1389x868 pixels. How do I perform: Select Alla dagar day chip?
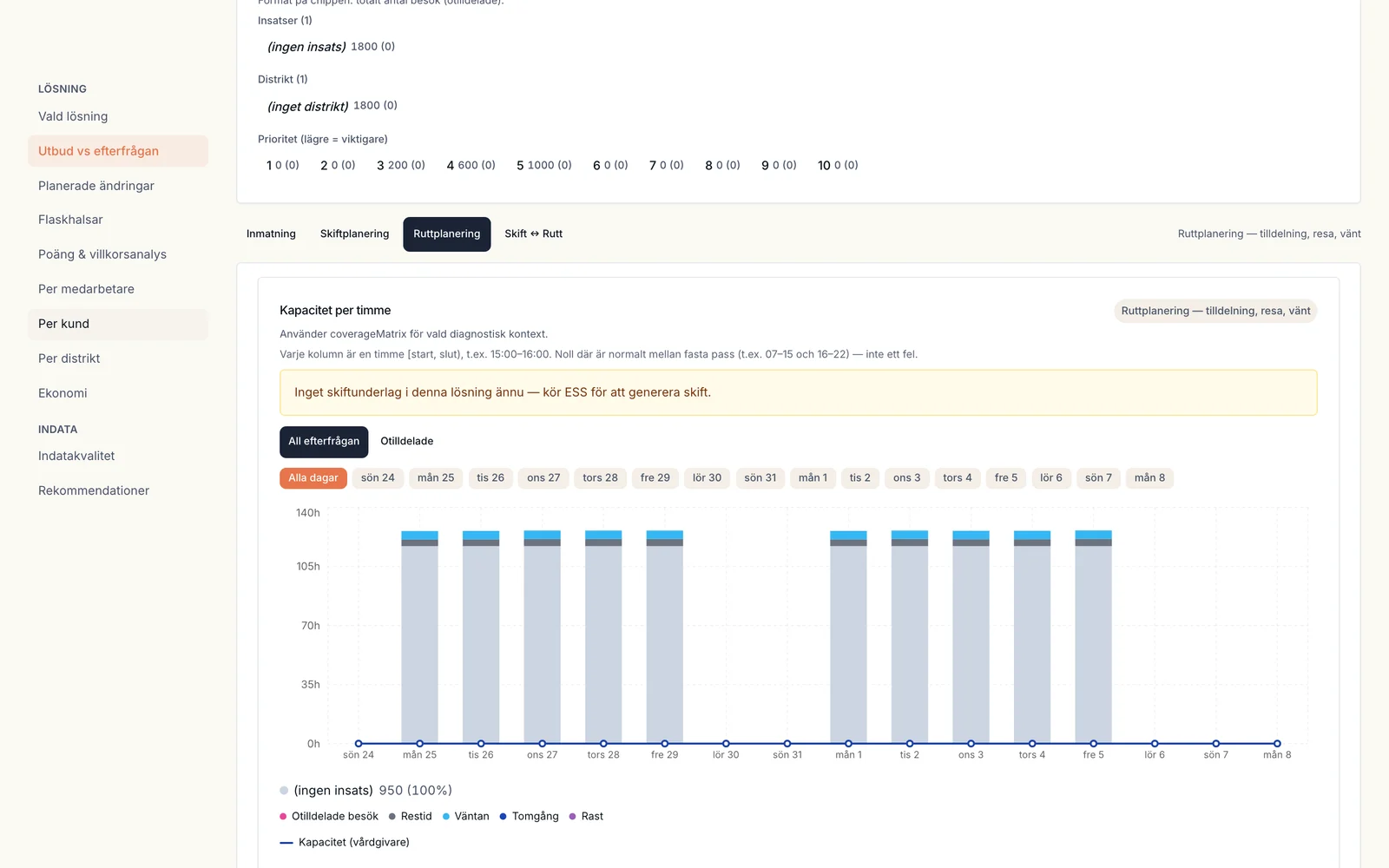coord(313,478)
